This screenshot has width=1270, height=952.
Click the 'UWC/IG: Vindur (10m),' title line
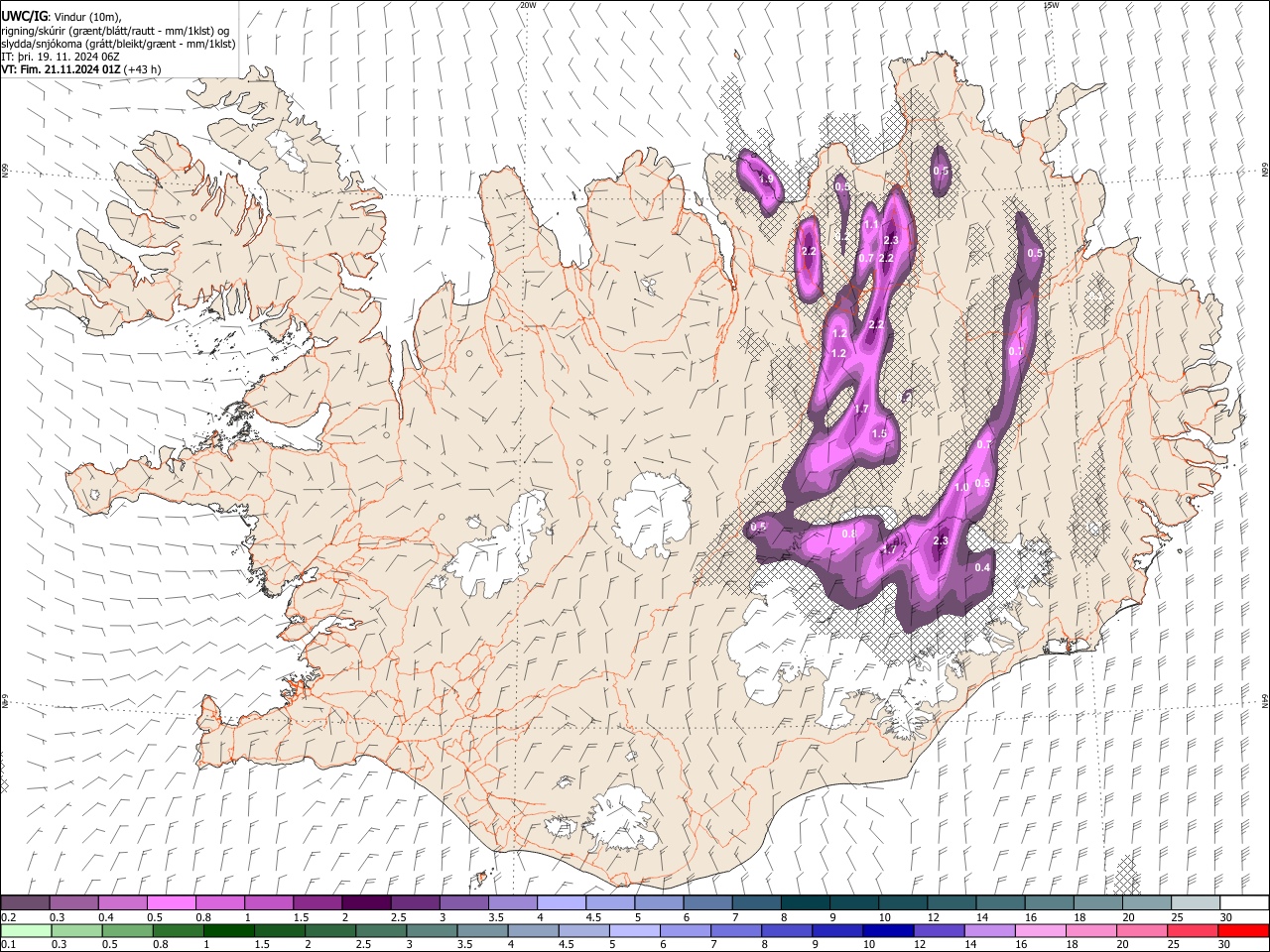(x=62, y=17)
